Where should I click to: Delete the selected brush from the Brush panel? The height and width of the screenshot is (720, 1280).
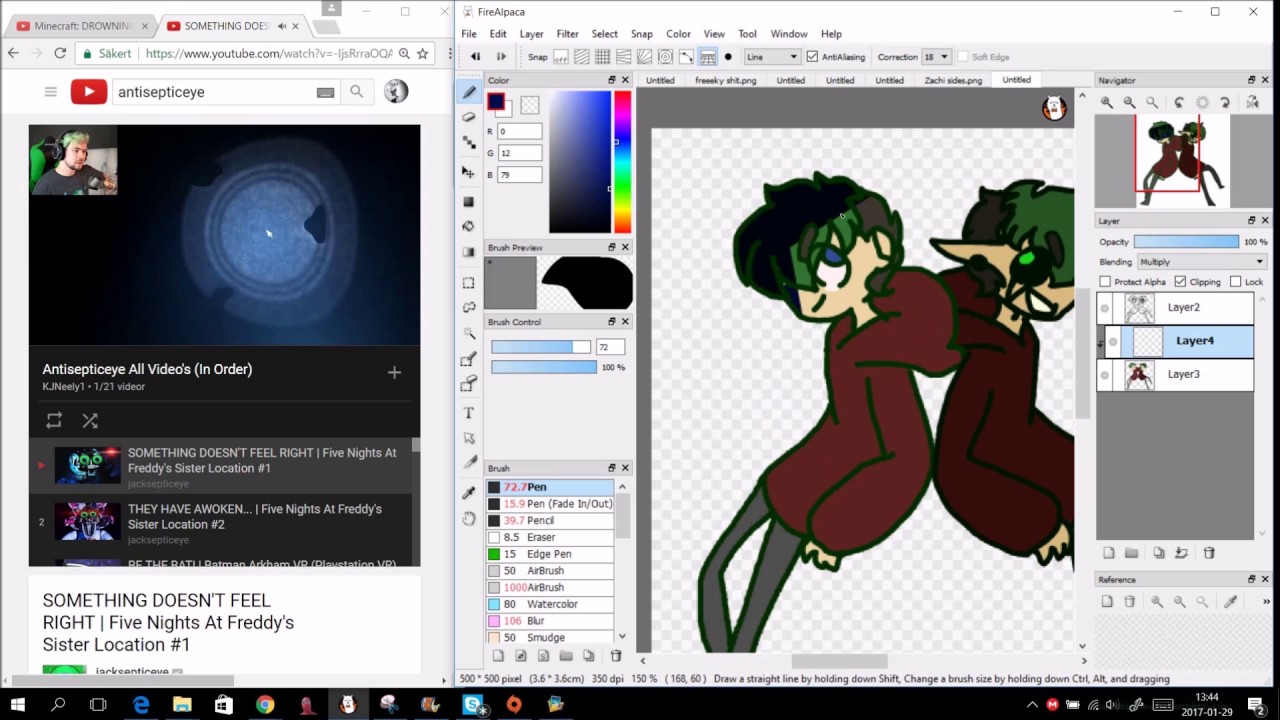pos(615,656)
